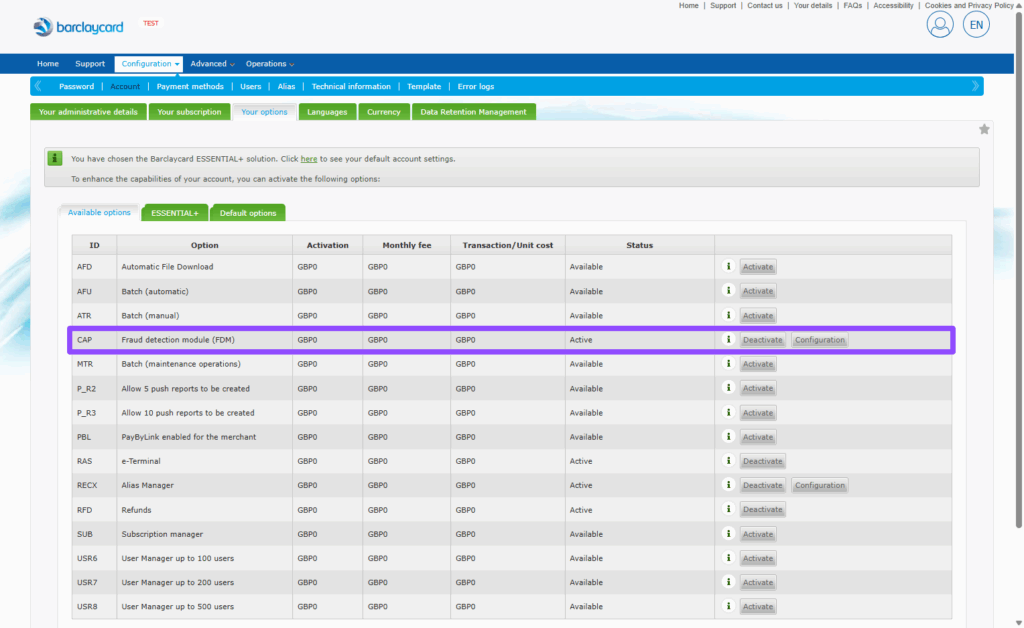Open the user profile icon

[940, 25]
